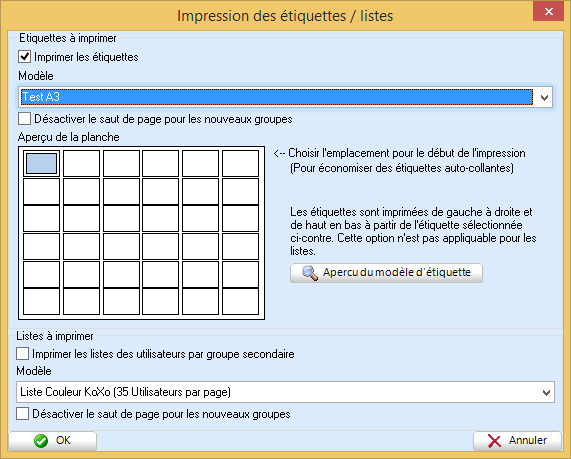Viewport: 571px width, 459px height.
Task: Select the top-right label cell in the sheet preview
Action: [x=240, y=164]
